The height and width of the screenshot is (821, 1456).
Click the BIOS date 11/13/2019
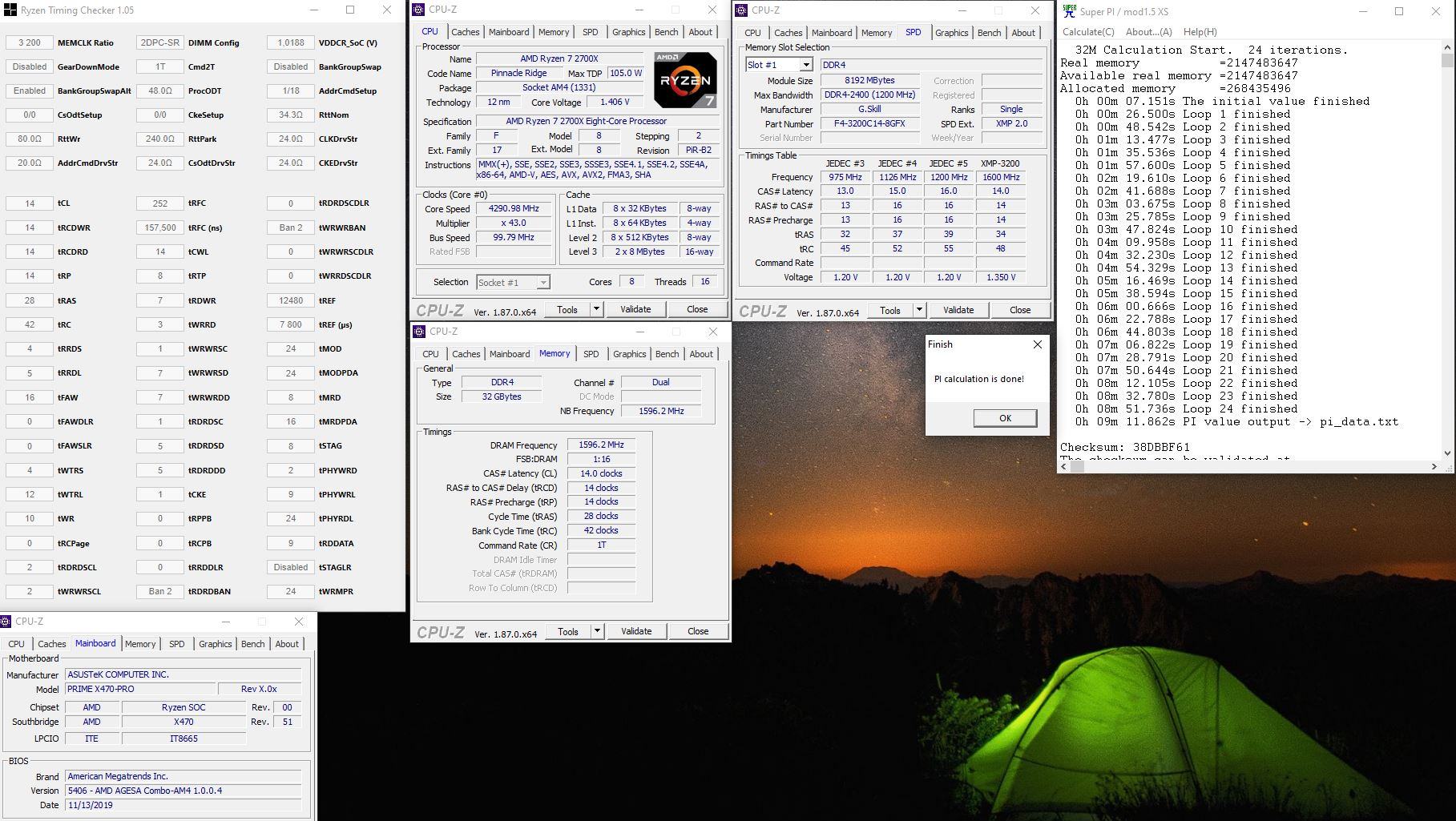[184, 805]
